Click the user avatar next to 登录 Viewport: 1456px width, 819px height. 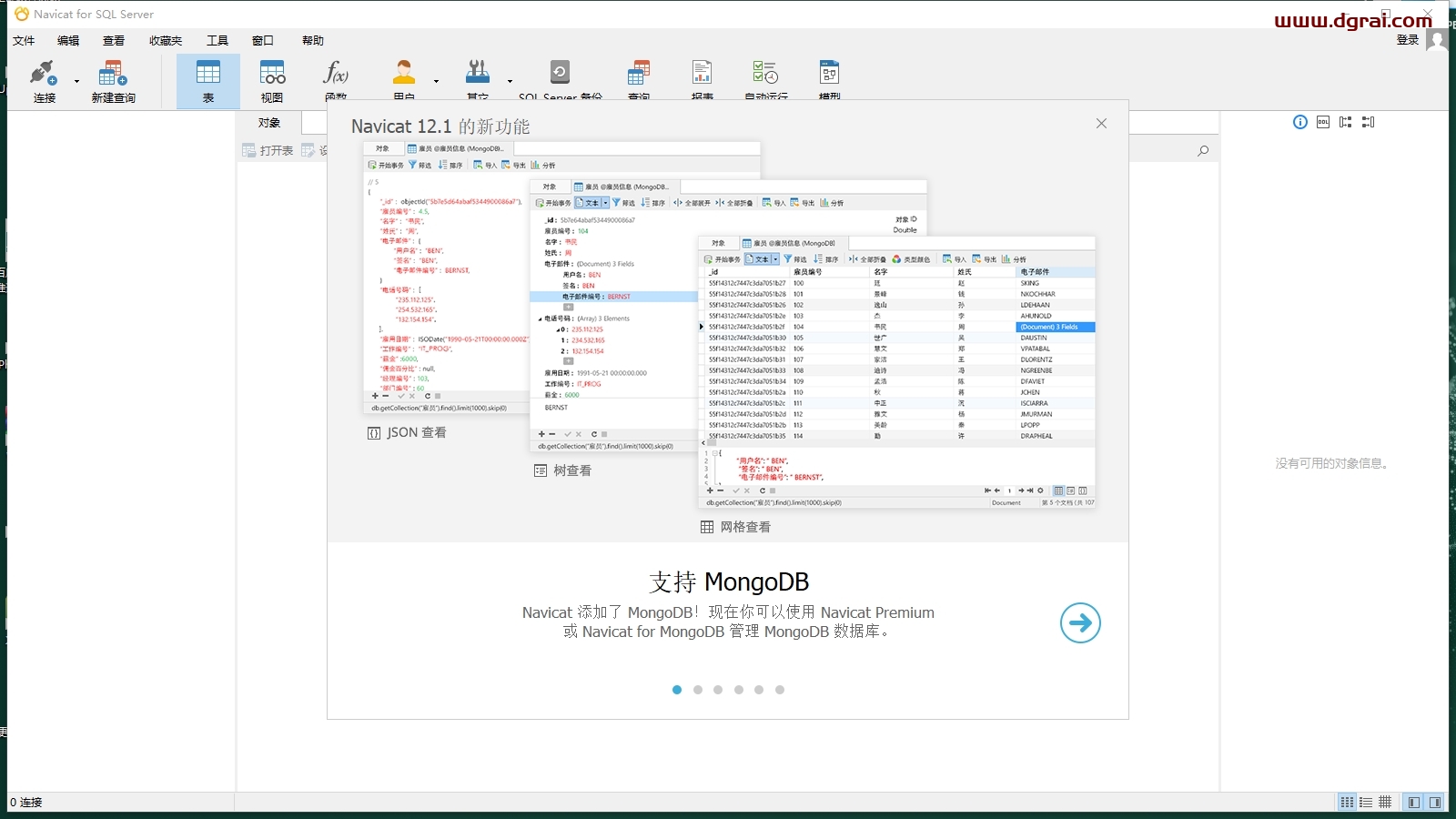point(1436,40)
